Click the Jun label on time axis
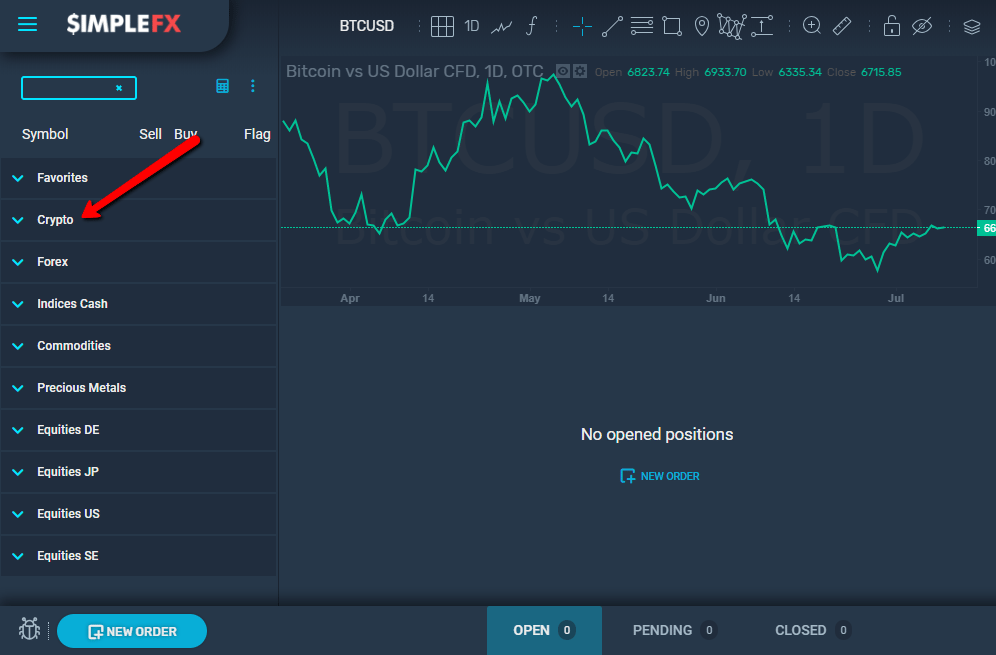 (x=716, y=298)
